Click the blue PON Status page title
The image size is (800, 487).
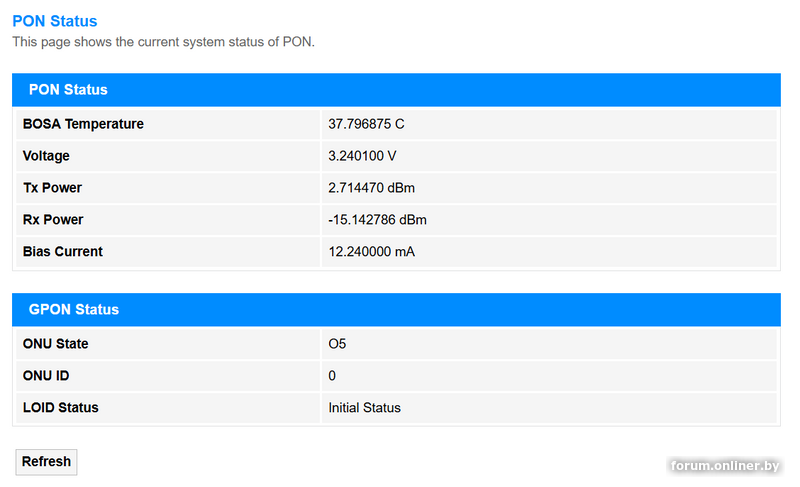(x=55, y=21)
